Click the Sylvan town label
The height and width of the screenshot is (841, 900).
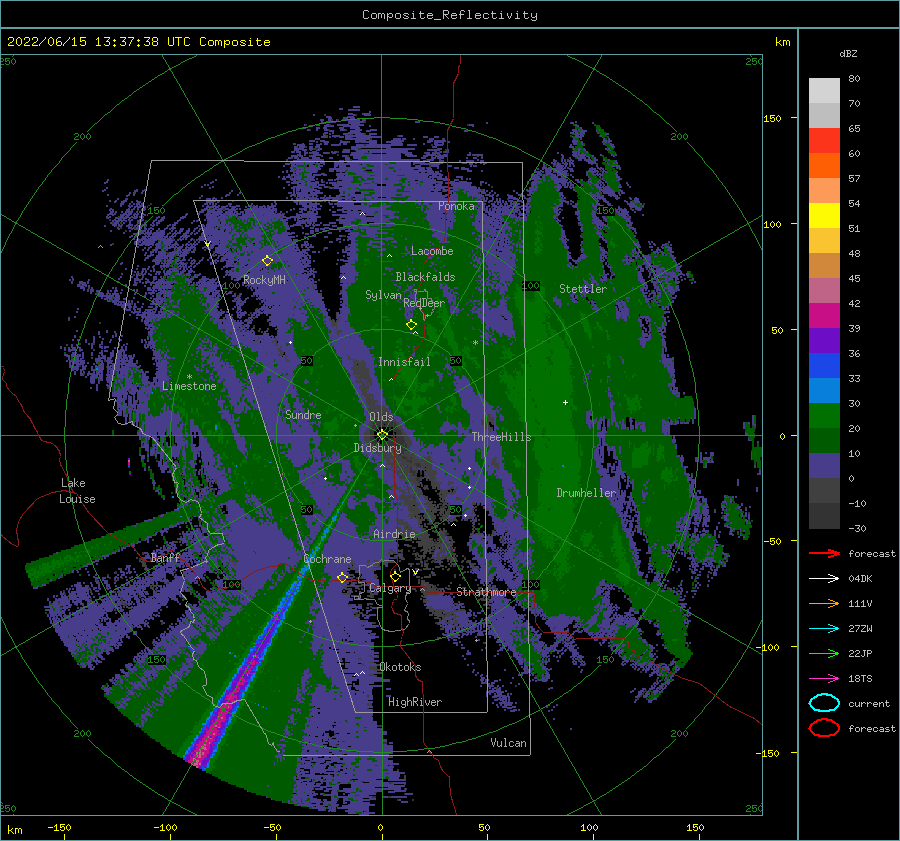[383, 295]
